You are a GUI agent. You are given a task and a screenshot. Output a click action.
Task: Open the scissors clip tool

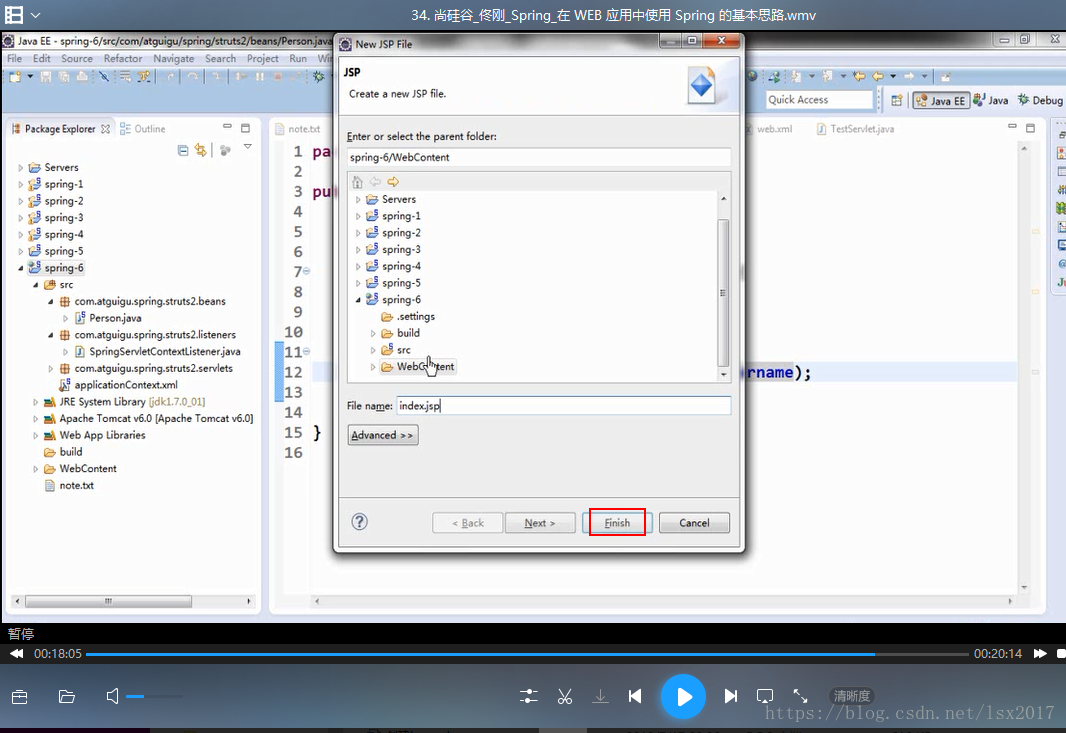click(565, 696)
